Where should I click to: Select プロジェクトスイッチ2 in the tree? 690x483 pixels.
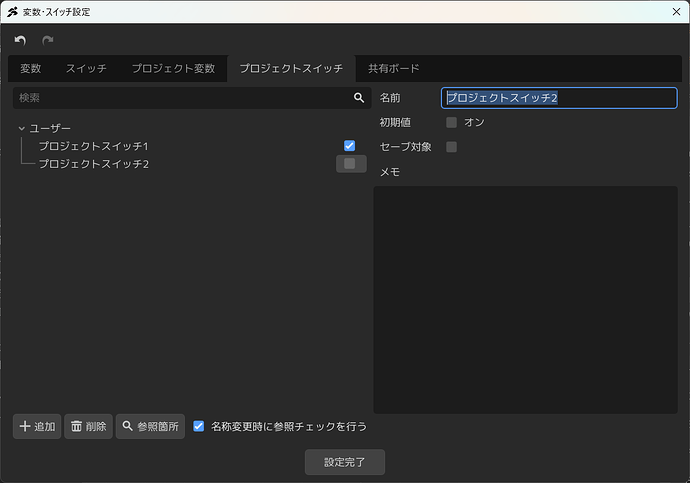pos(94,164)
